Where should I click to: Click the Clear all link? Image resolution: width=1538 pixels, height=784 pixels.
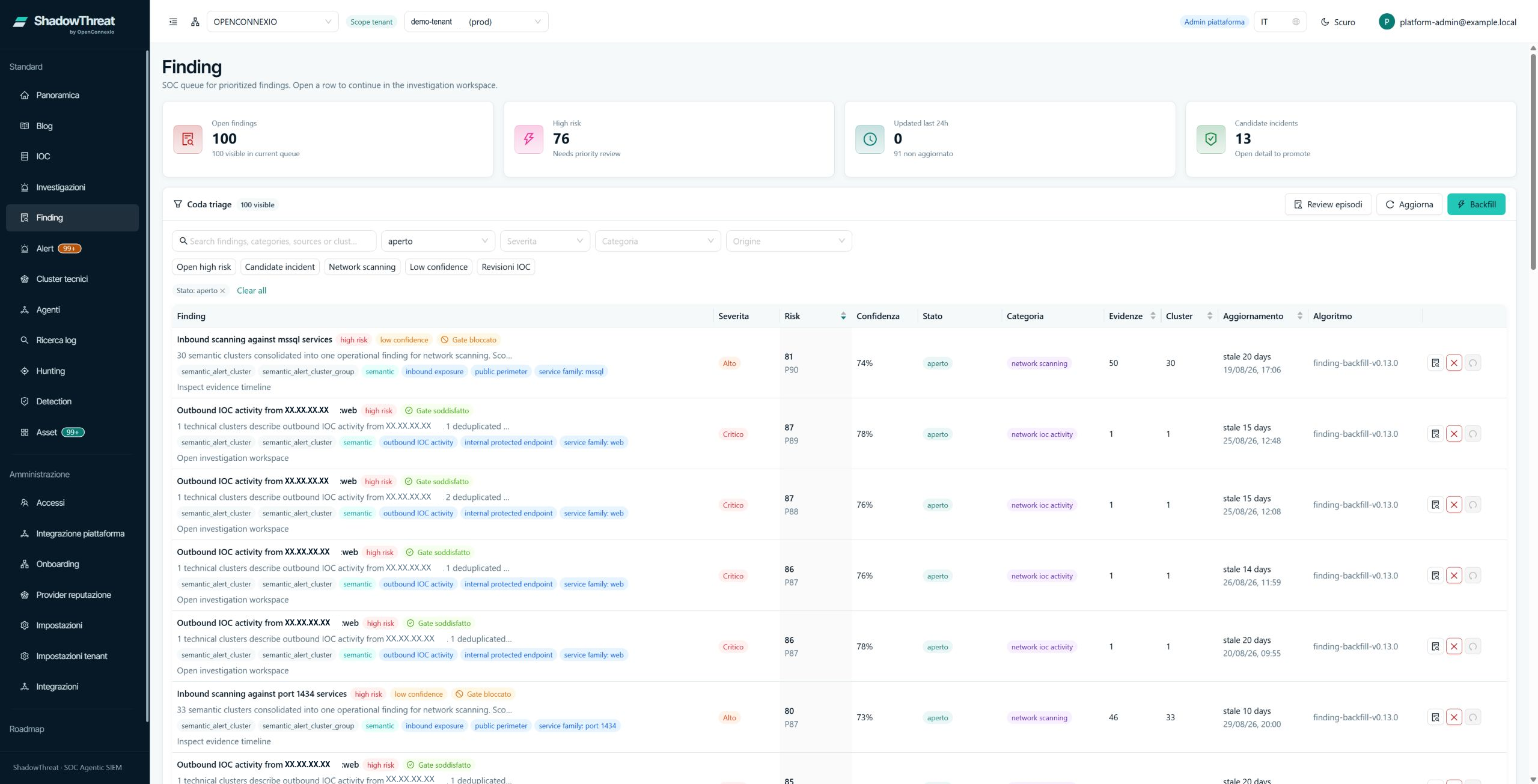pos(251,291)
